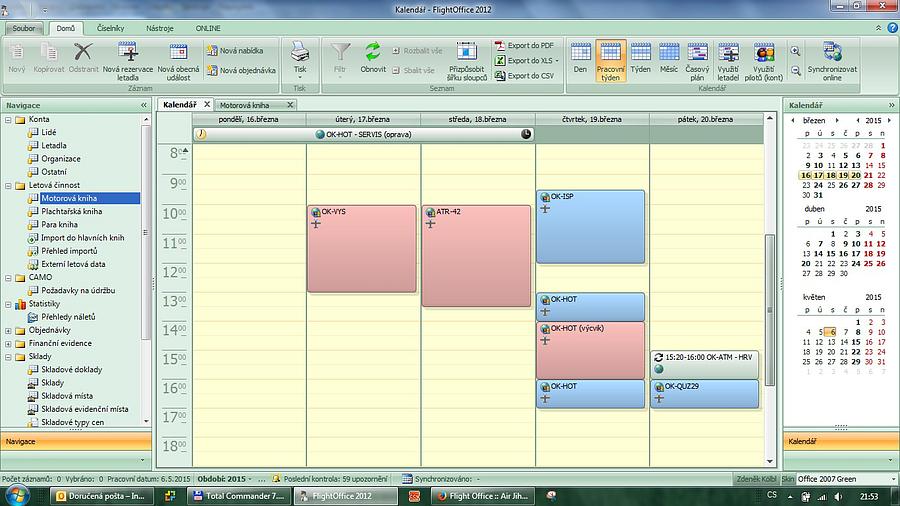This screenshot has width=900, height=506.
Task: Click Nová nabídka button
Action: coord(241,50)
